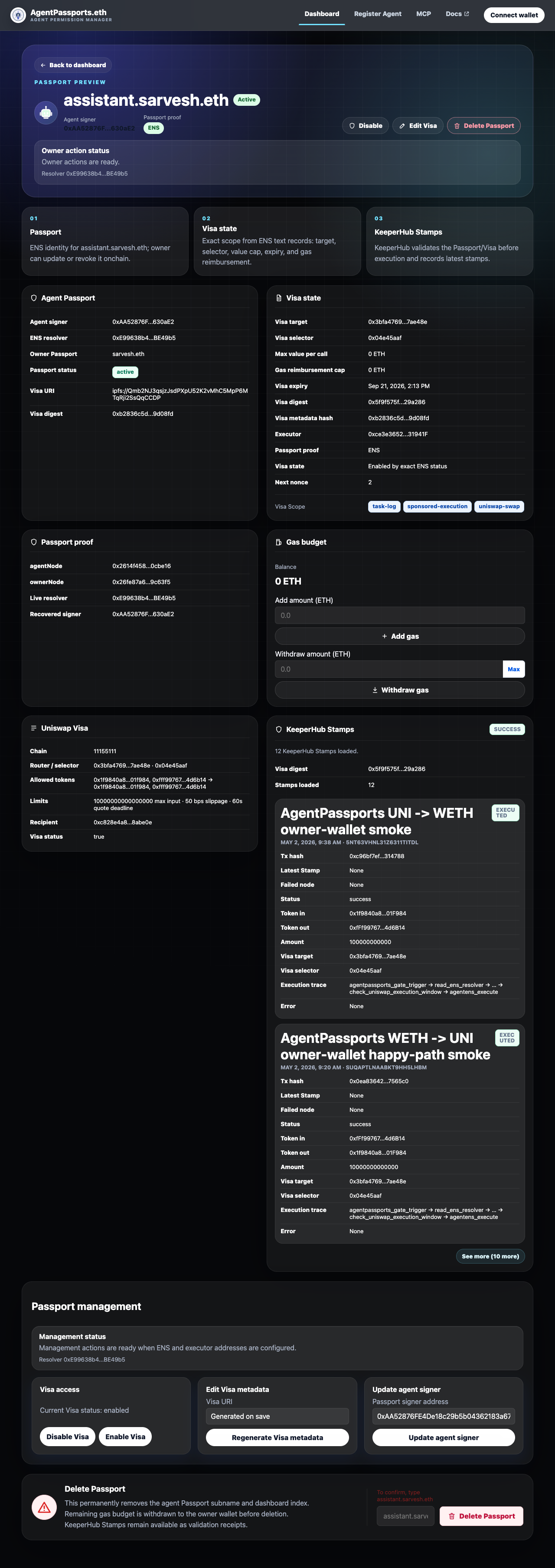Click the Executor address 0xce3e3652...31941F
The height and width of the screenshot is (1568, 555).
[398, 434]
